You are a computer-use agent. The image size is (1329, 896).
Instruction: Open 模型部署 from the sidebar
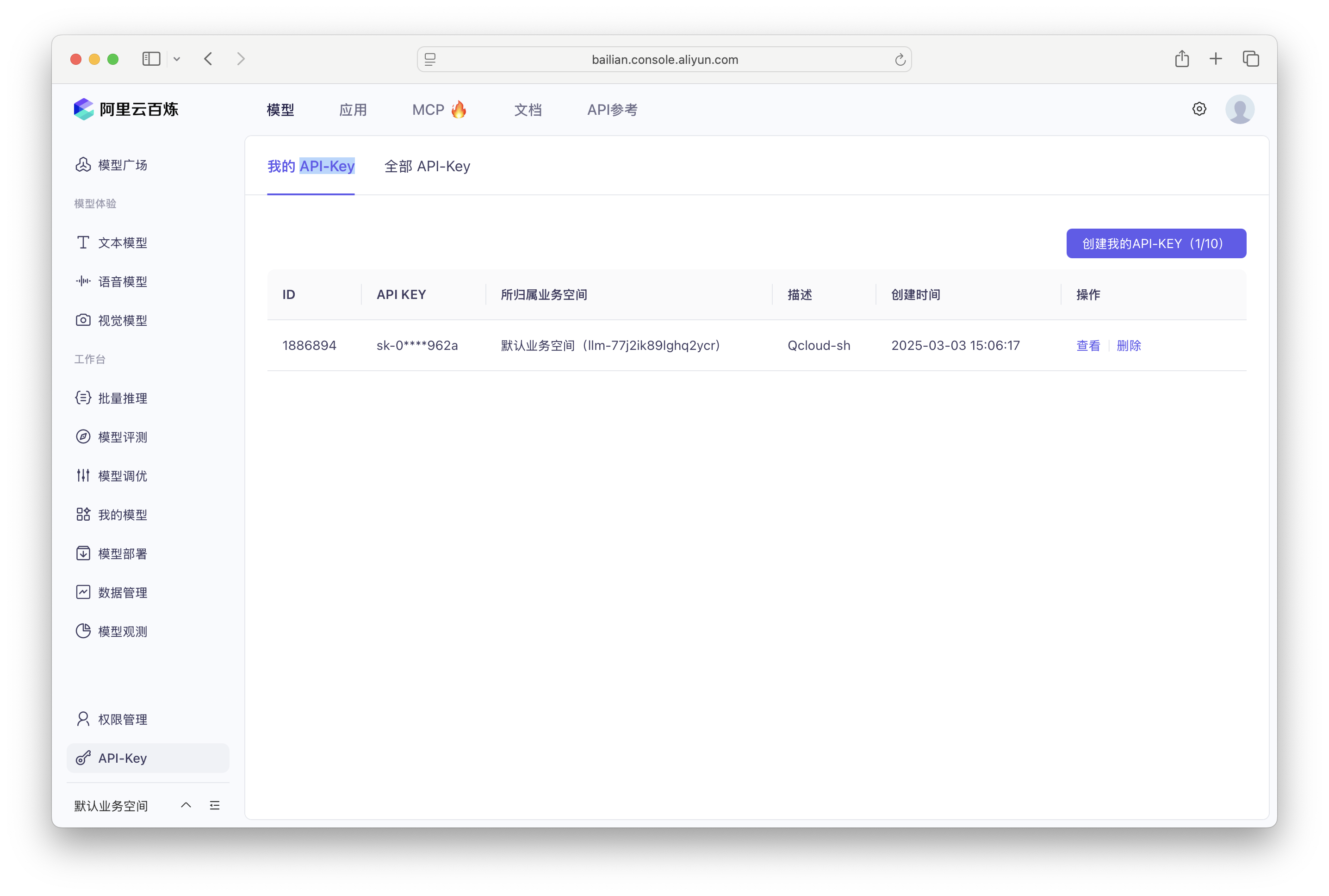(x=123, y=553)
